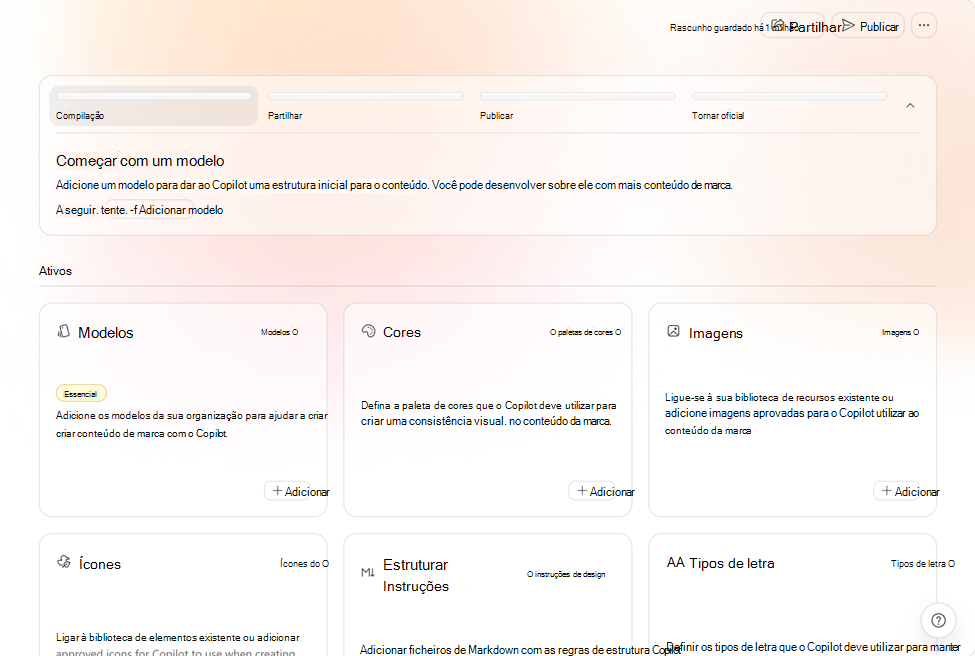975x656 pixels.
Task: Click the paletas de cores count label
Action: pyautogui.click(x=585, y=332)
